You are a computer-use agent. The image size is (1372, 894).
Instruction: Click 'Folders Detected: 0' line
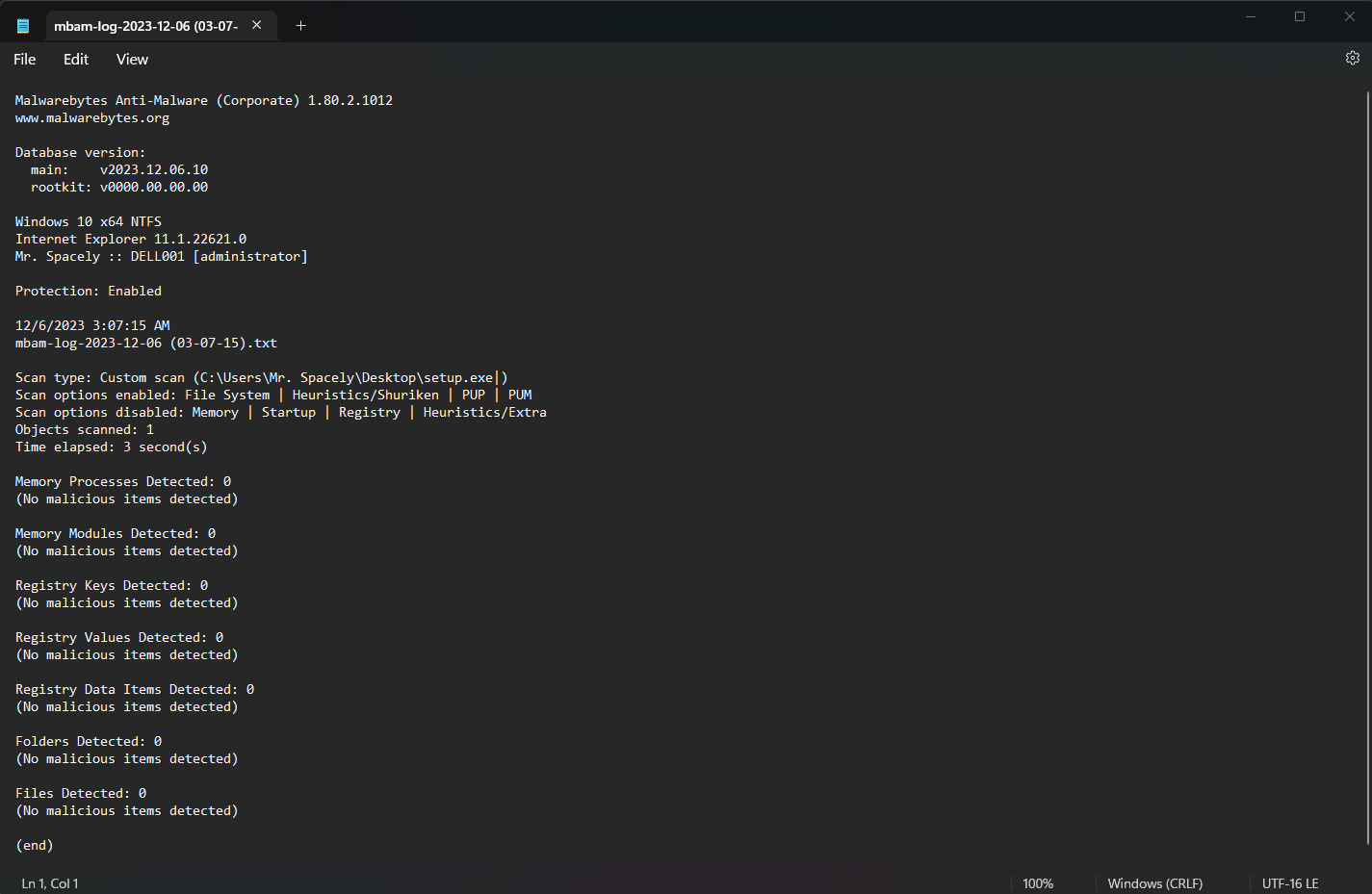click(89, 742)
